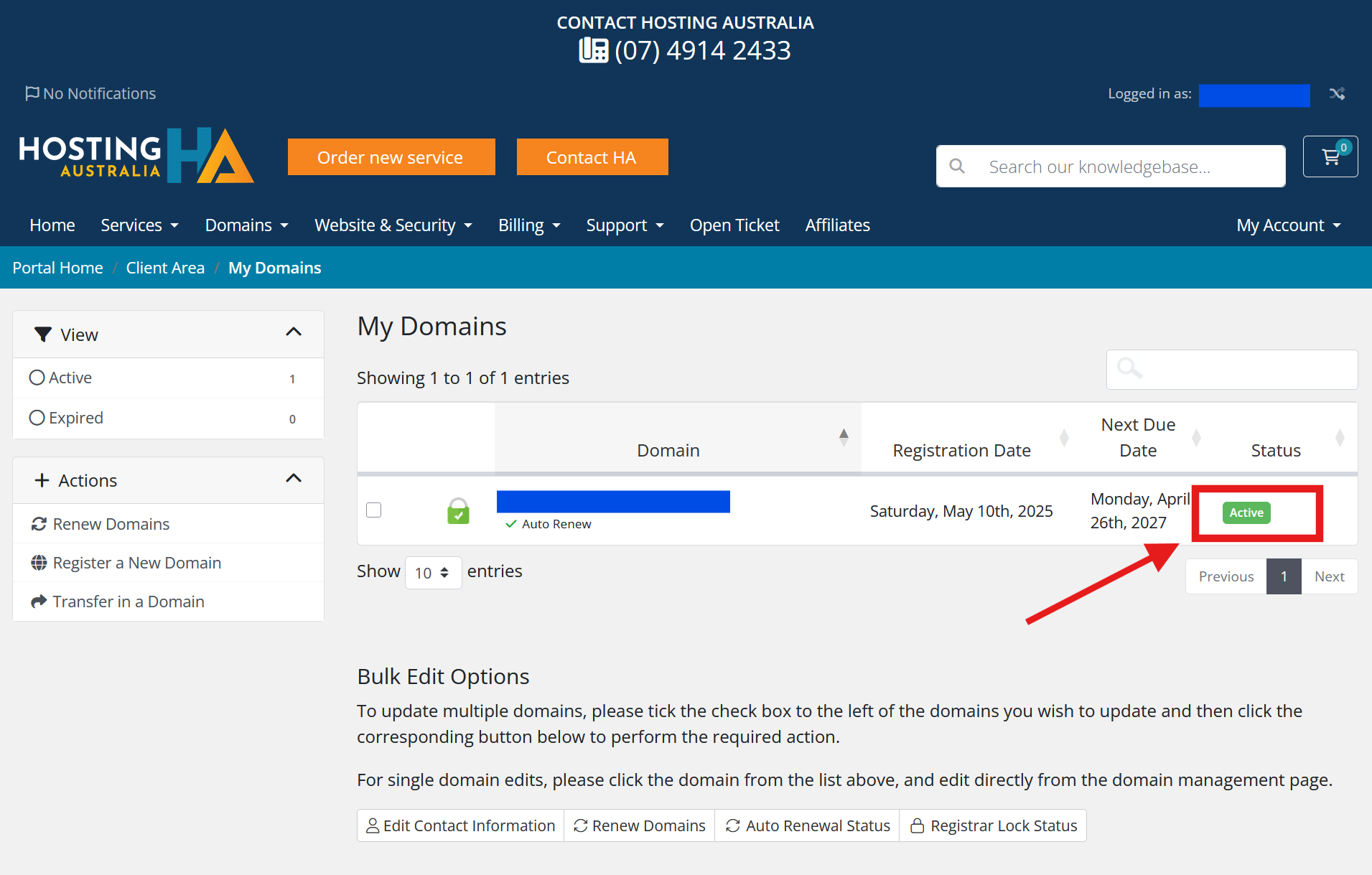Click the My Domains breadcrumb
Image resolution: width=1372 pixels, height=875 pixels.
pyautogui.click(x=274, y=268)
